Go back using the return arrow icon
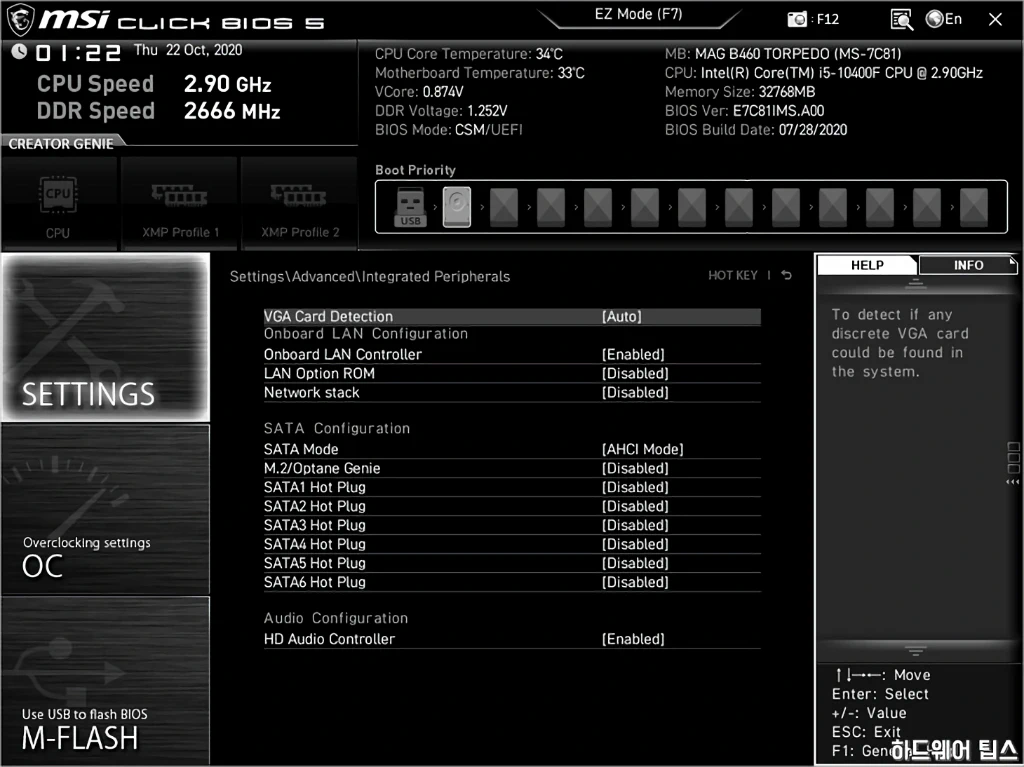 [786, 276]
